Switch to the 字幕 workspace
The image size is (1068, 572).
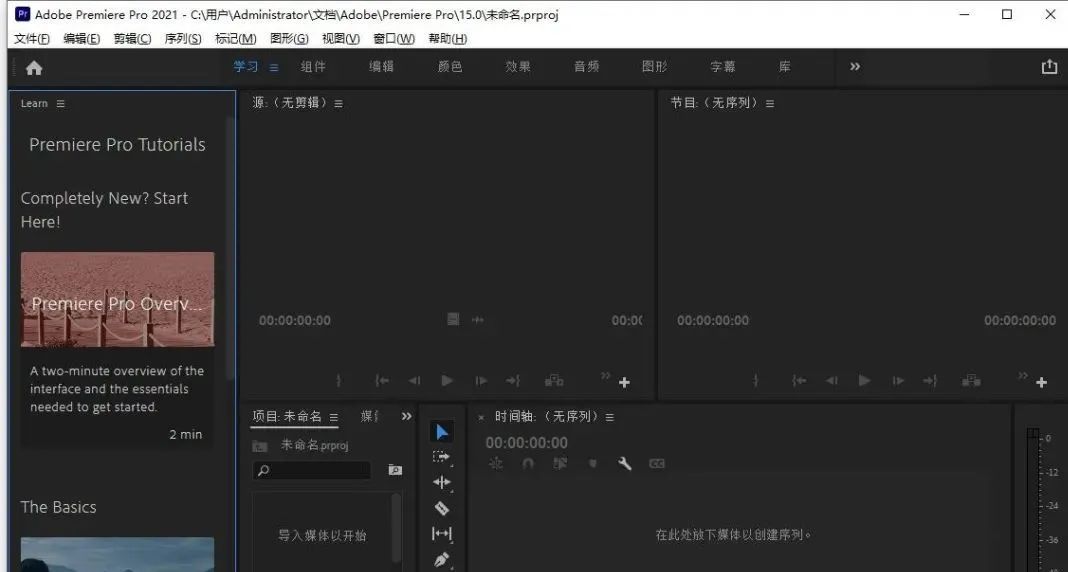[x=723, y=67]
